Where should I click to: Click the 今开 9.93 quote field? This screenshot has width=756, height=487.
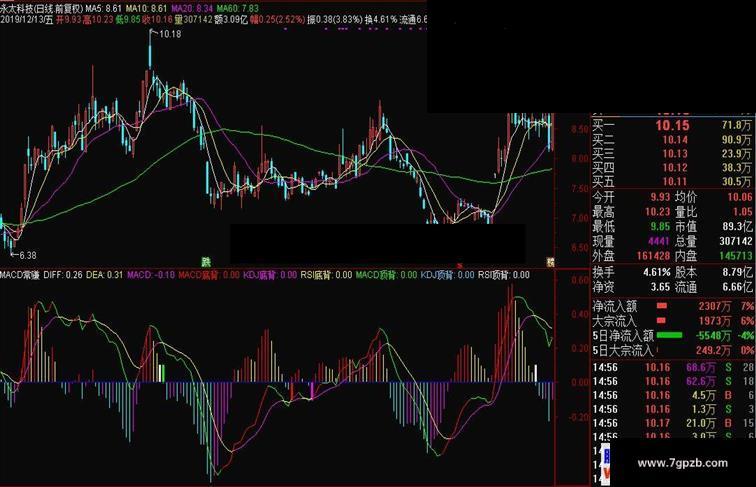click(x=631, y=197)
